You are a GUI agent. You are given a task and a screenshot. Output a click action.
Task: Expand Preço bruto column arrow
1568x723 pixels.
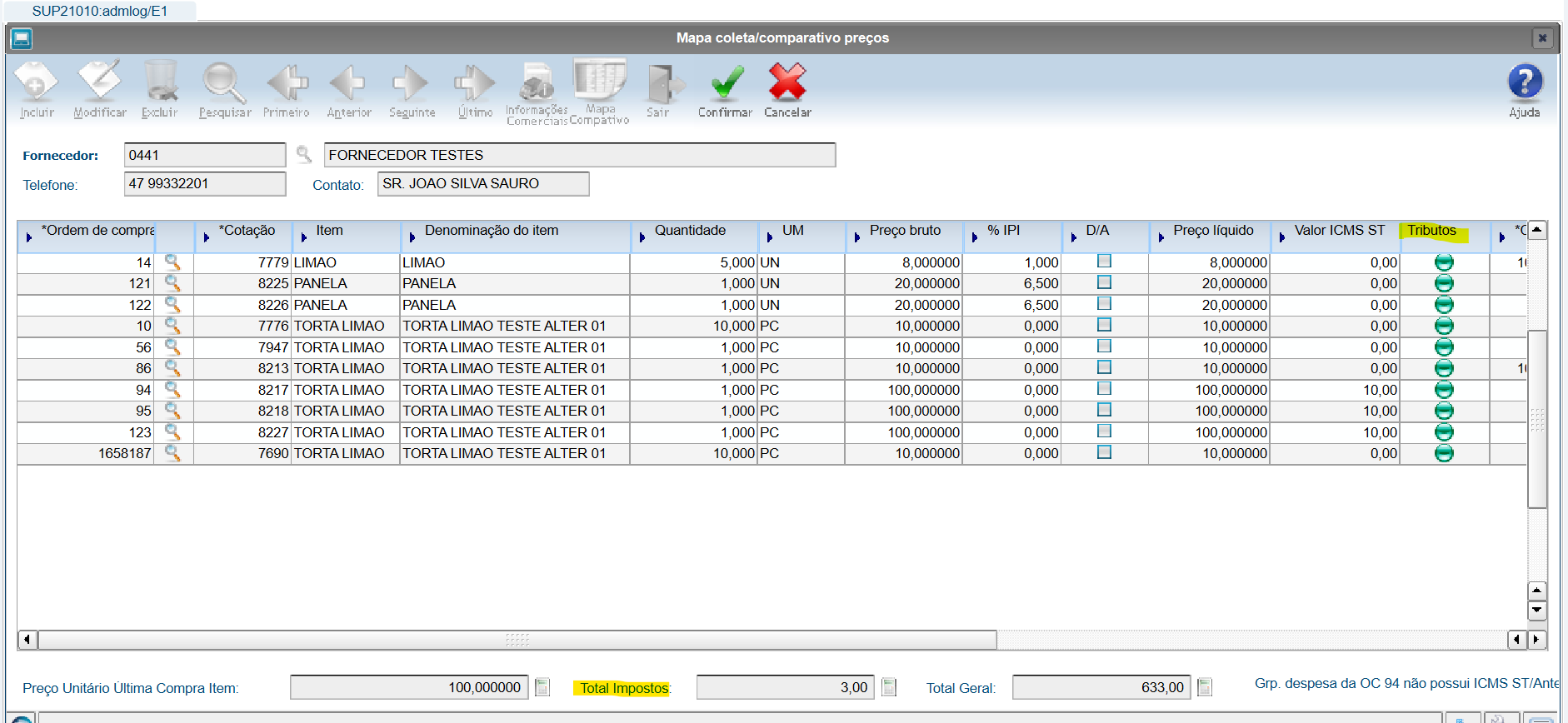[x=856, y=237]
